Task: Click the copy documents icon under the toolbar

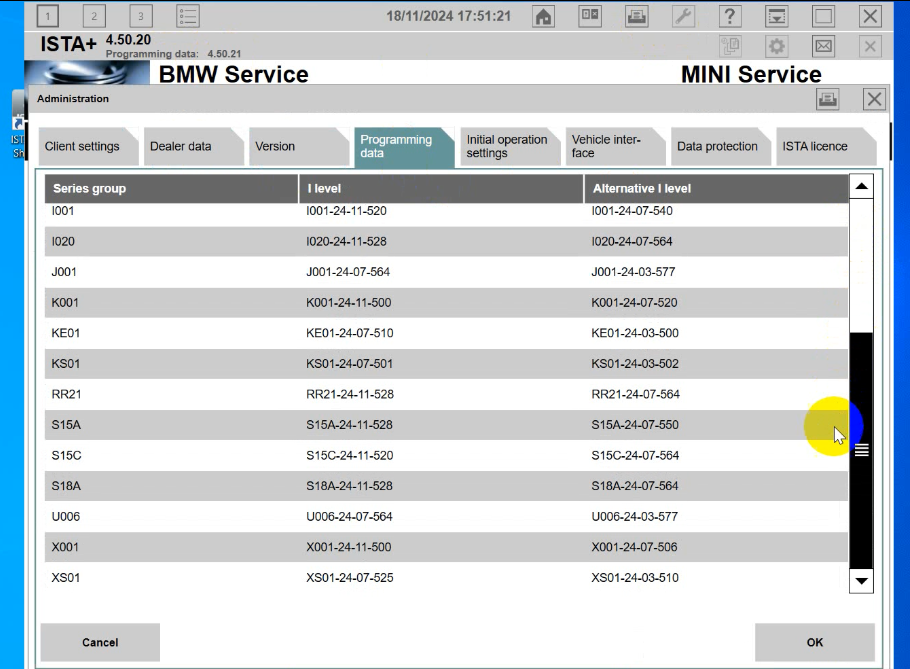Action: [x=730, y=46]
